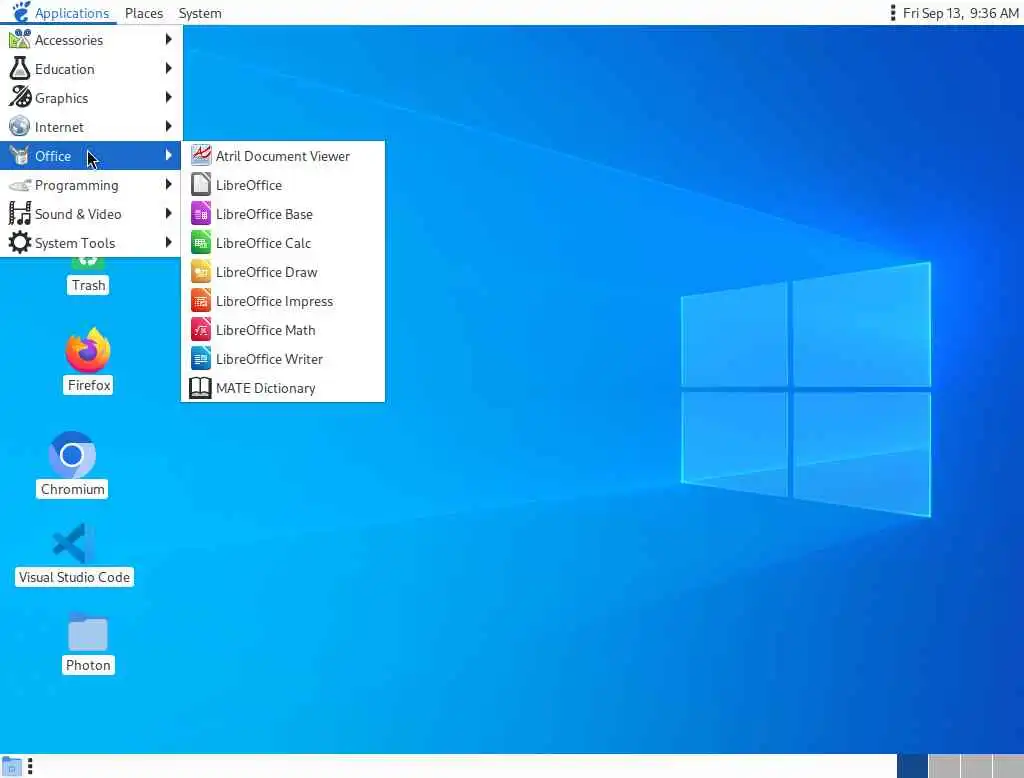
Task: Click the MATE Dictionary text label
Action: [x=265, y=388]
